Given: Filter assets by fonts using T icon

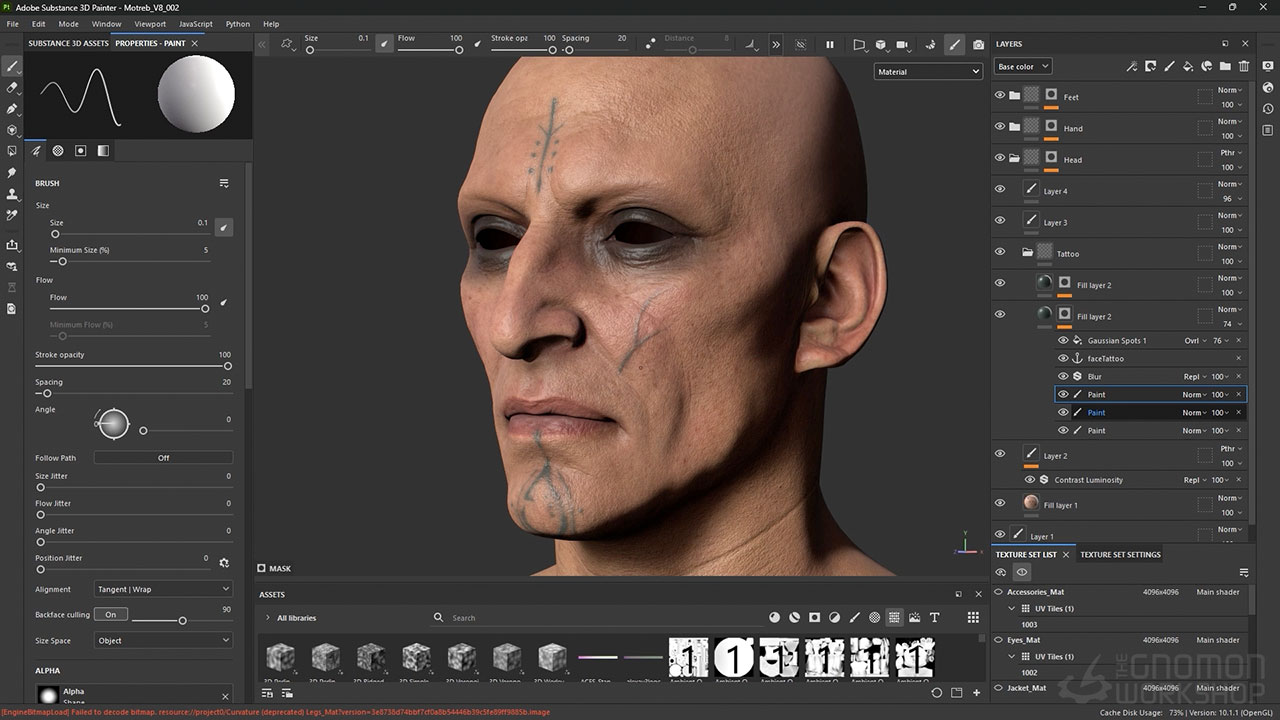Looking at the screenshot, I should pyautogui.click(x=934, y=618).
